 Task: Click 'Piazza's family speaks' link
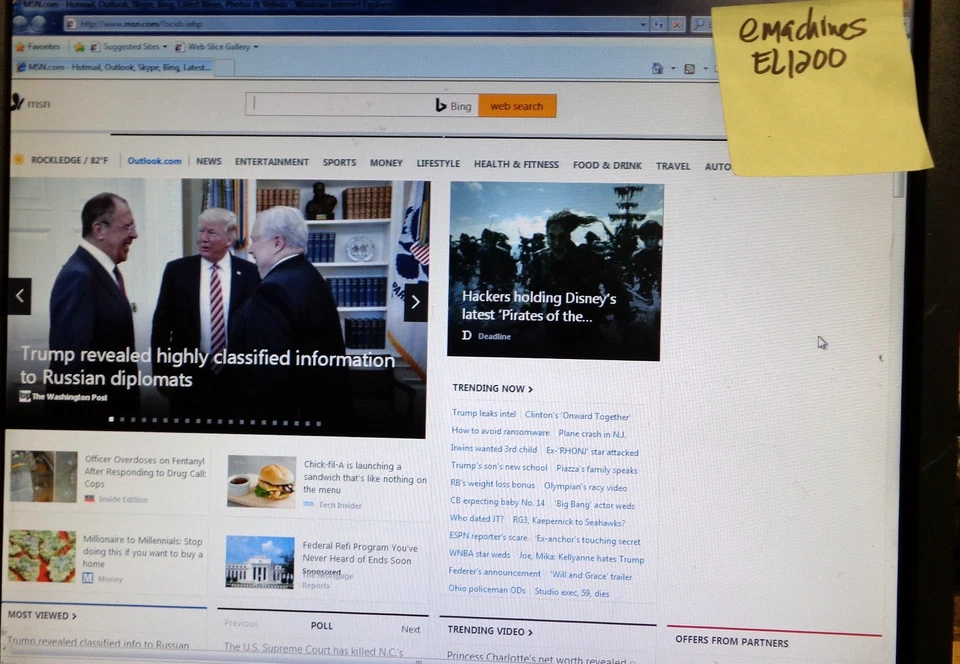pos(597,470)
